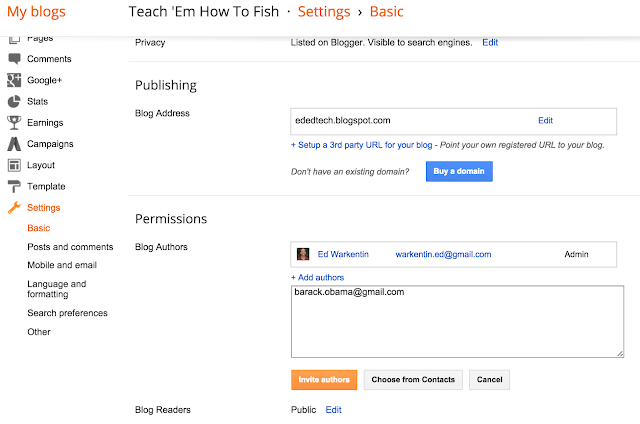640x424 pixels.
Task: Edit the blog address ededtech.blogspot.com
Action: coord(545,120)
